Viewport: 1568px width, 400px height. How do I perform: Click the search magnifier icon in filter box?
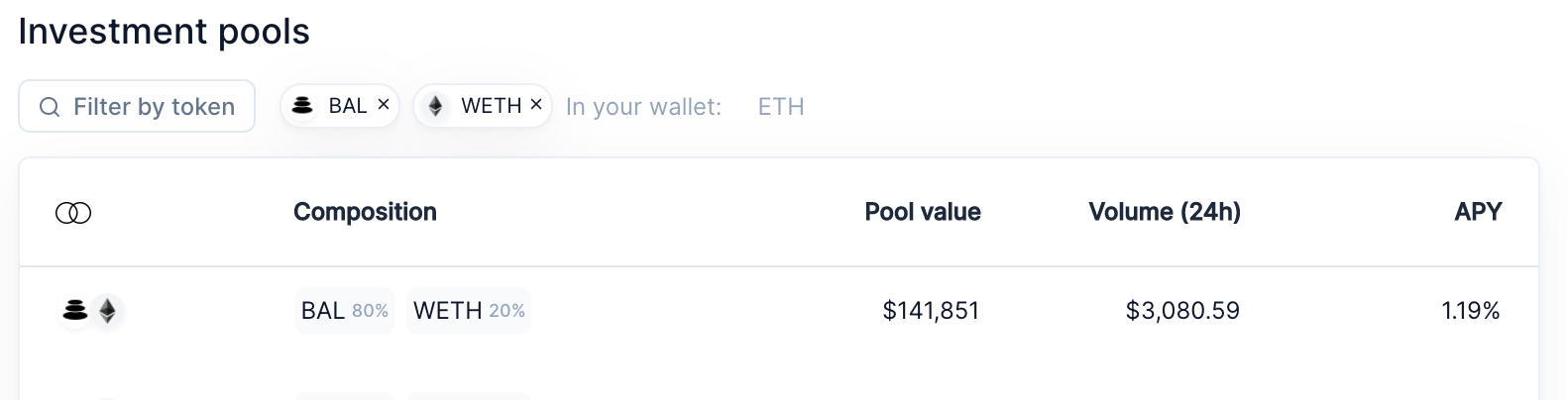point(50,107)
